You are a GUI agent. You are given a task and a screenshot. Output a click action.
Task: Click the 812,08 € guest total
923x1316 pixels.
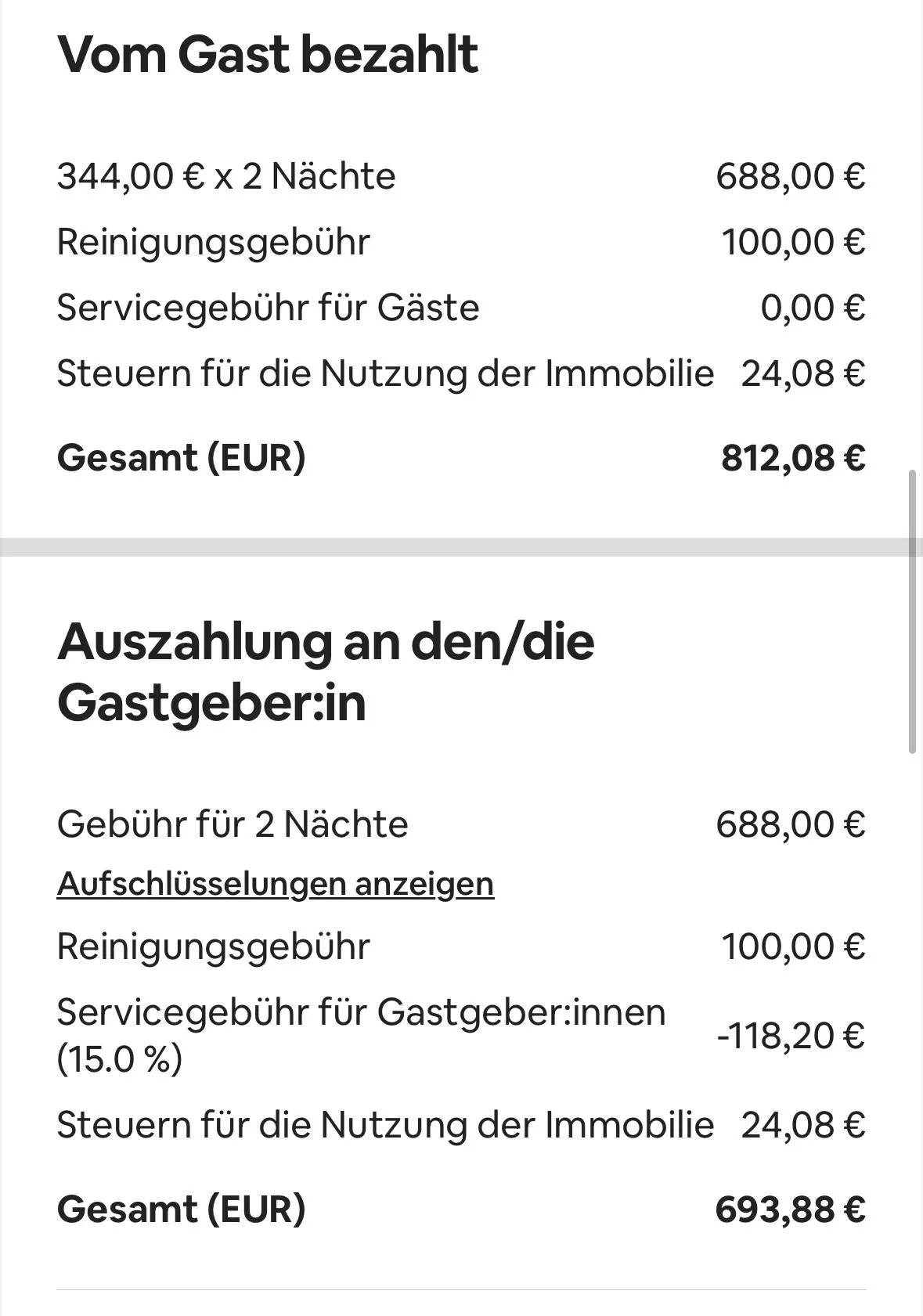[x=793, y=457]
